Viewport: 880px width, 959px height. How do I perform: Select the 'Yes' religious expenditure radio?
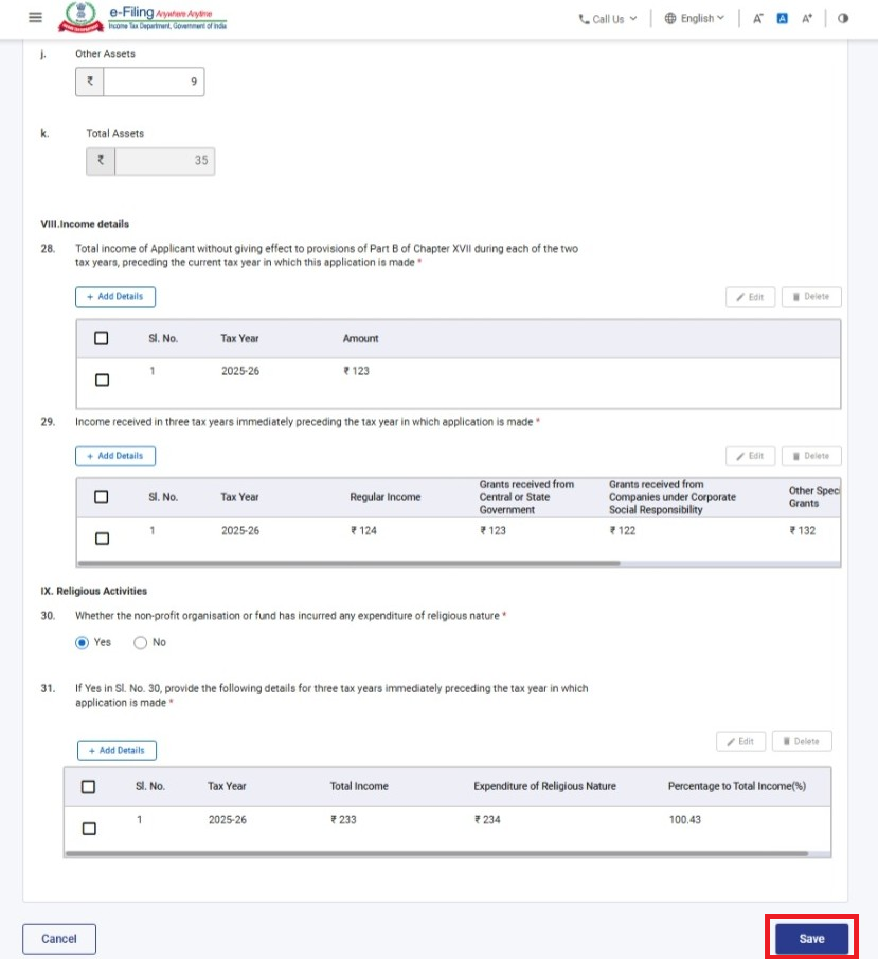click(82, 642)
